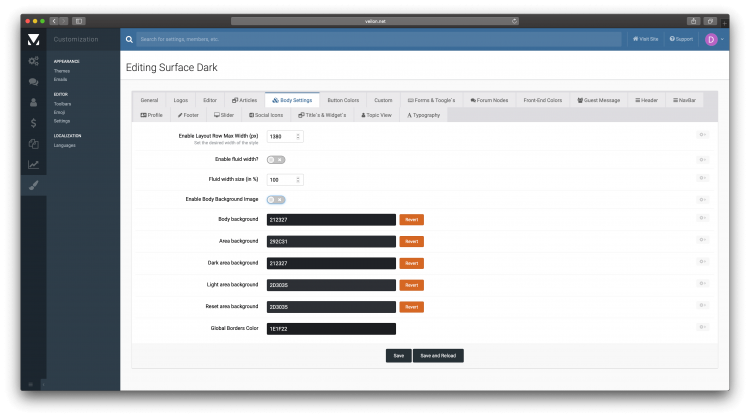This screenshot has width=750, height=418.
Task: Toggle the Enable fluid width switch
Action: click(x=276, y=159)
